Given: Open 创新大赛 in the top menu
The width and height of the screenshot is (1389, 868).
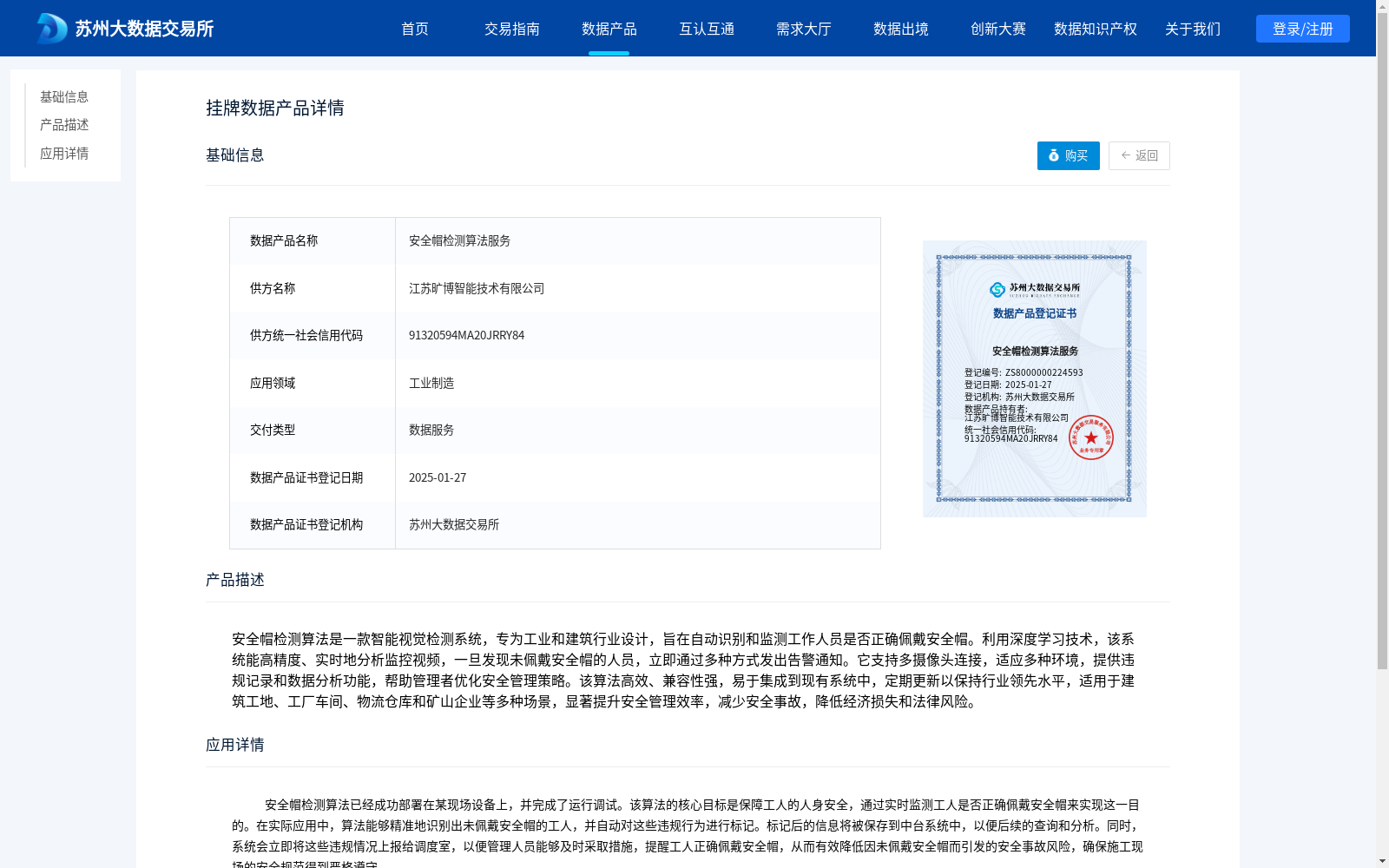Looking at the screenshot, I should [998, 29].
